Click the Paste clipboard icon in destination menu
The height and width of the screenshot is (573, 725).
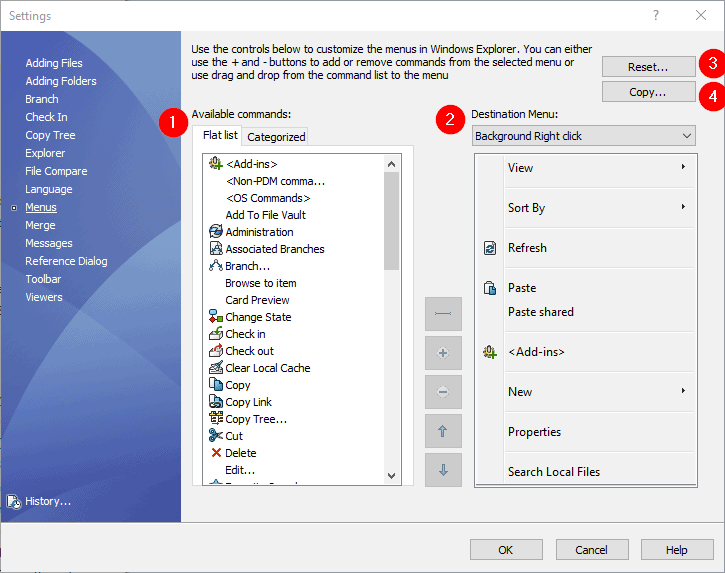pyautogui.click(x=490, y=288)
